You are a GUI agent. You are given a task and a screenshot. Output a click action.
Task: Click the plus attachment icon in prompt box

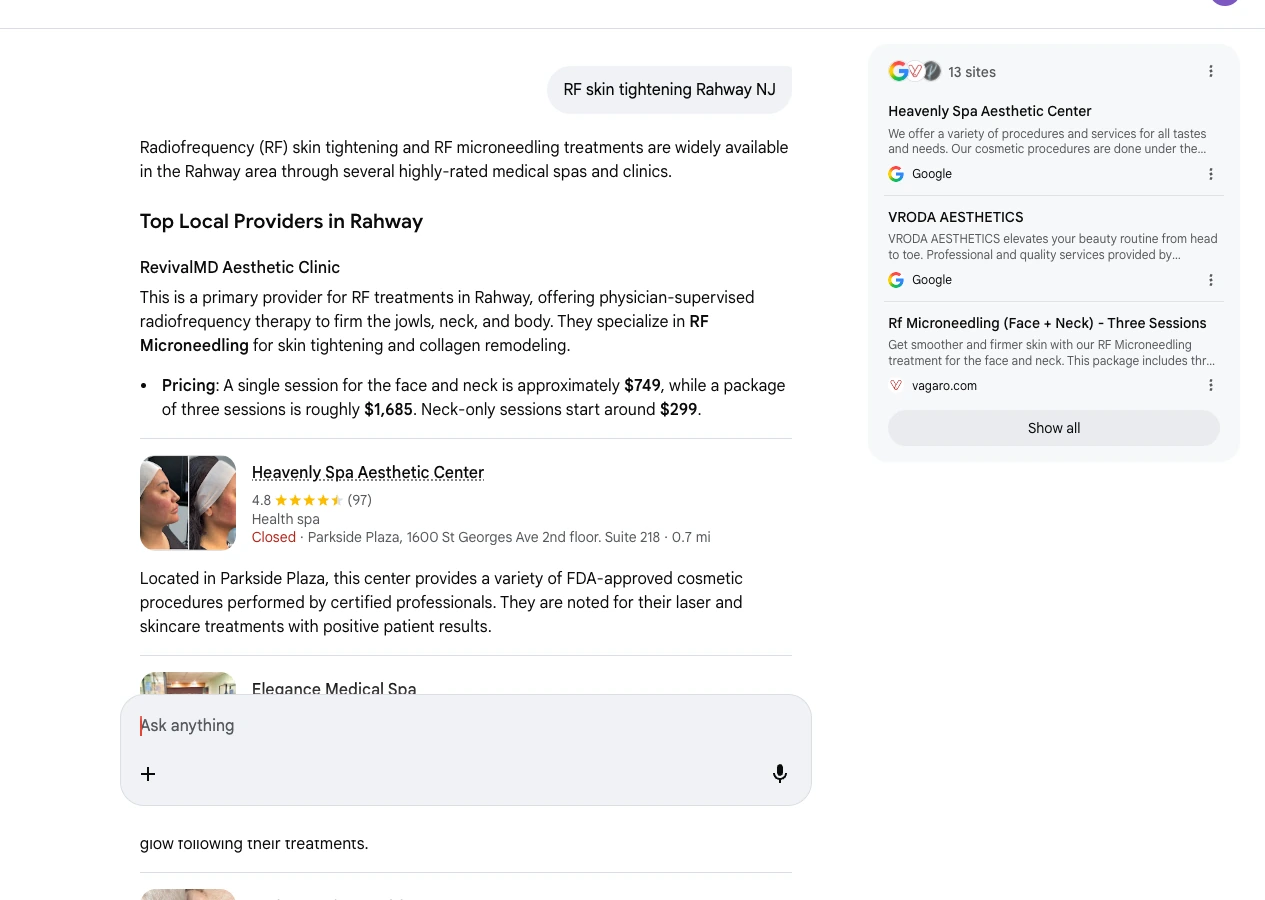pyautogui.click(x=148, y=774)
